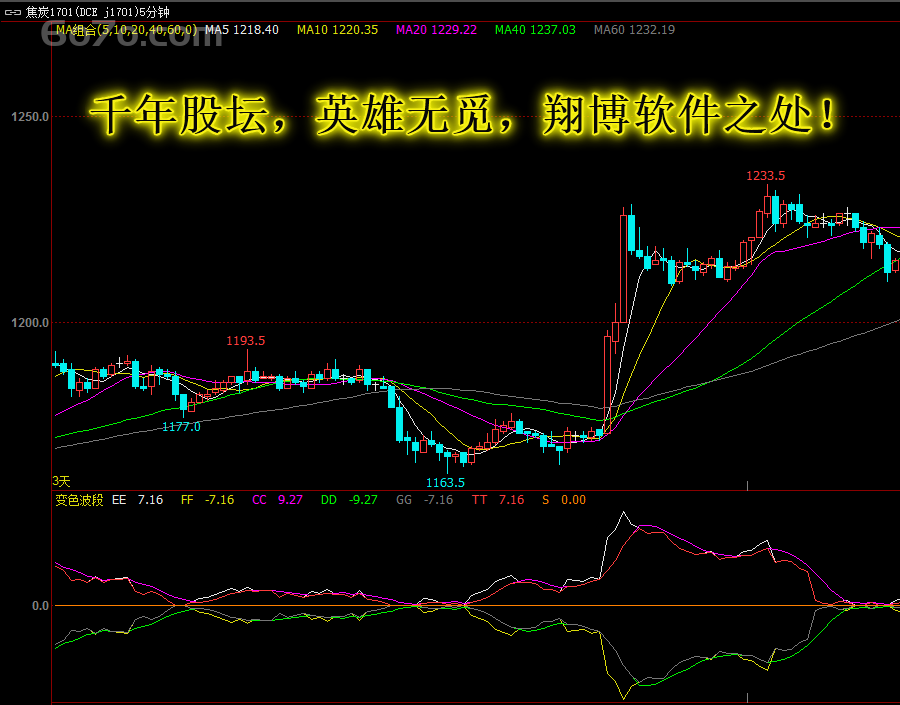Click the link icon beside 焦炭1701 title

point(13,12)
